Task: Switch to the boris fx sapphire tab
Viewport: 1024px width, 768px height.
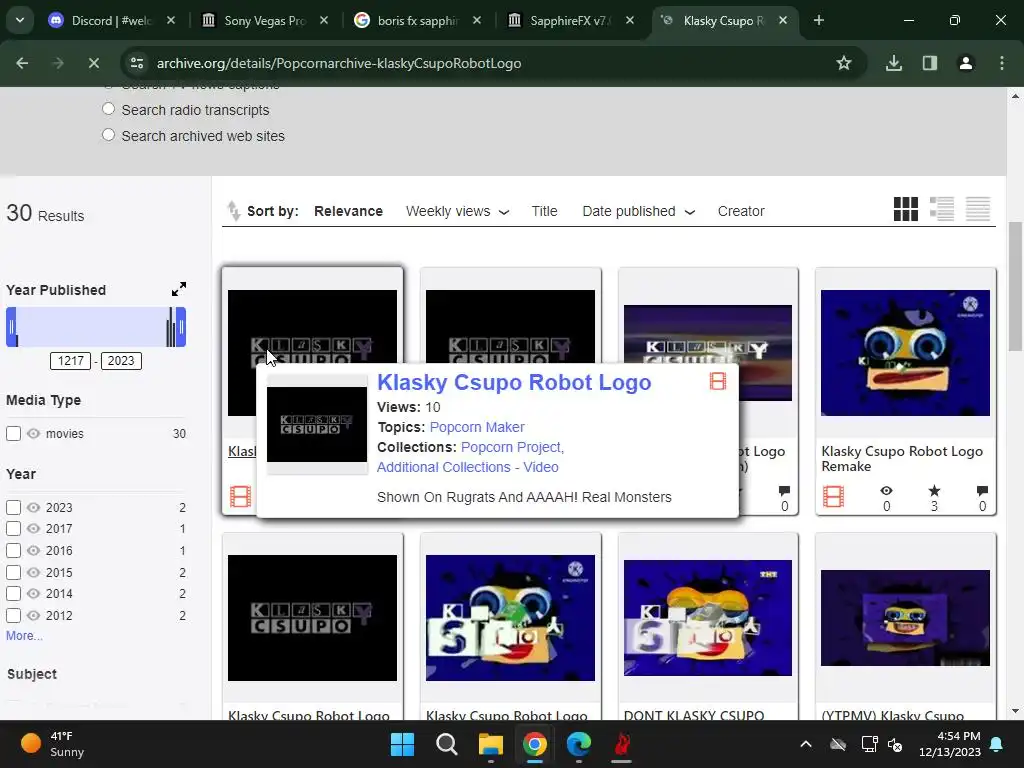Action: (x=418, y=20)
